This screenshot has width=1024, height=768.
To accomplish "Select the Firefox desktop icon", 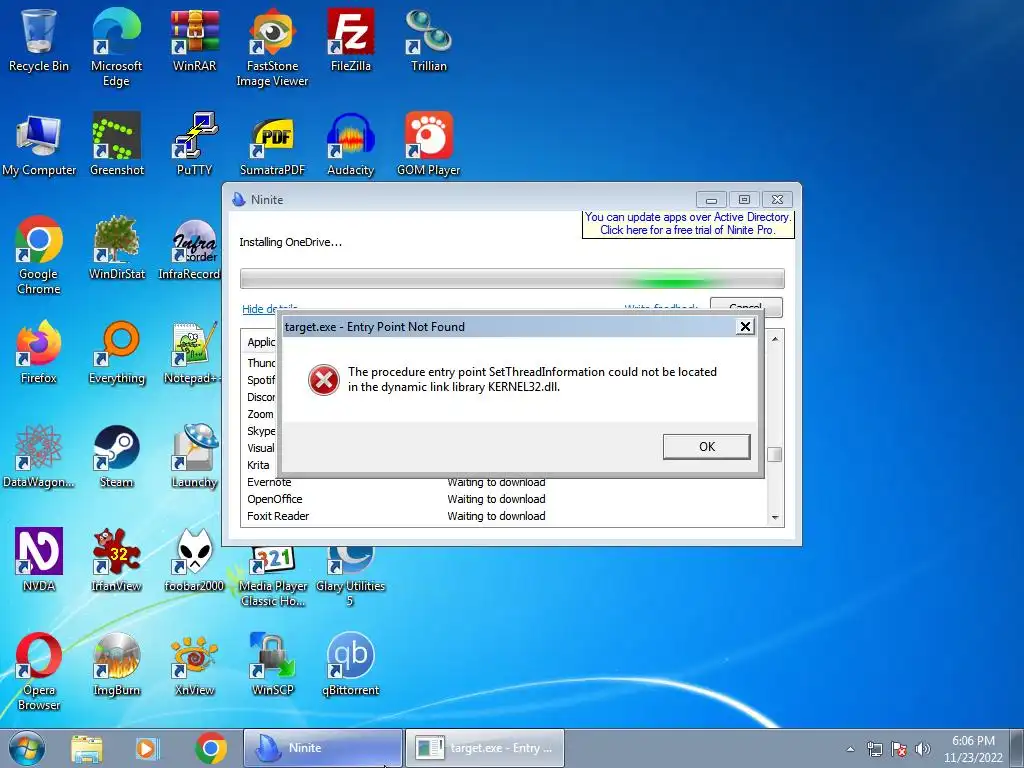I will (x=39, y=353).
